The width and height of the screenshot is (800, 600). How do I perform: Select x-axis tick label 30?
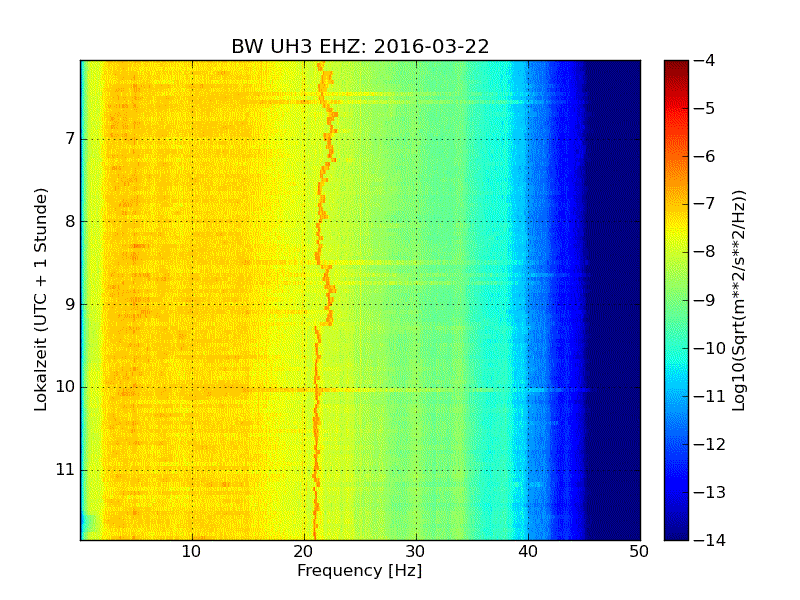(x=416, y=552)
